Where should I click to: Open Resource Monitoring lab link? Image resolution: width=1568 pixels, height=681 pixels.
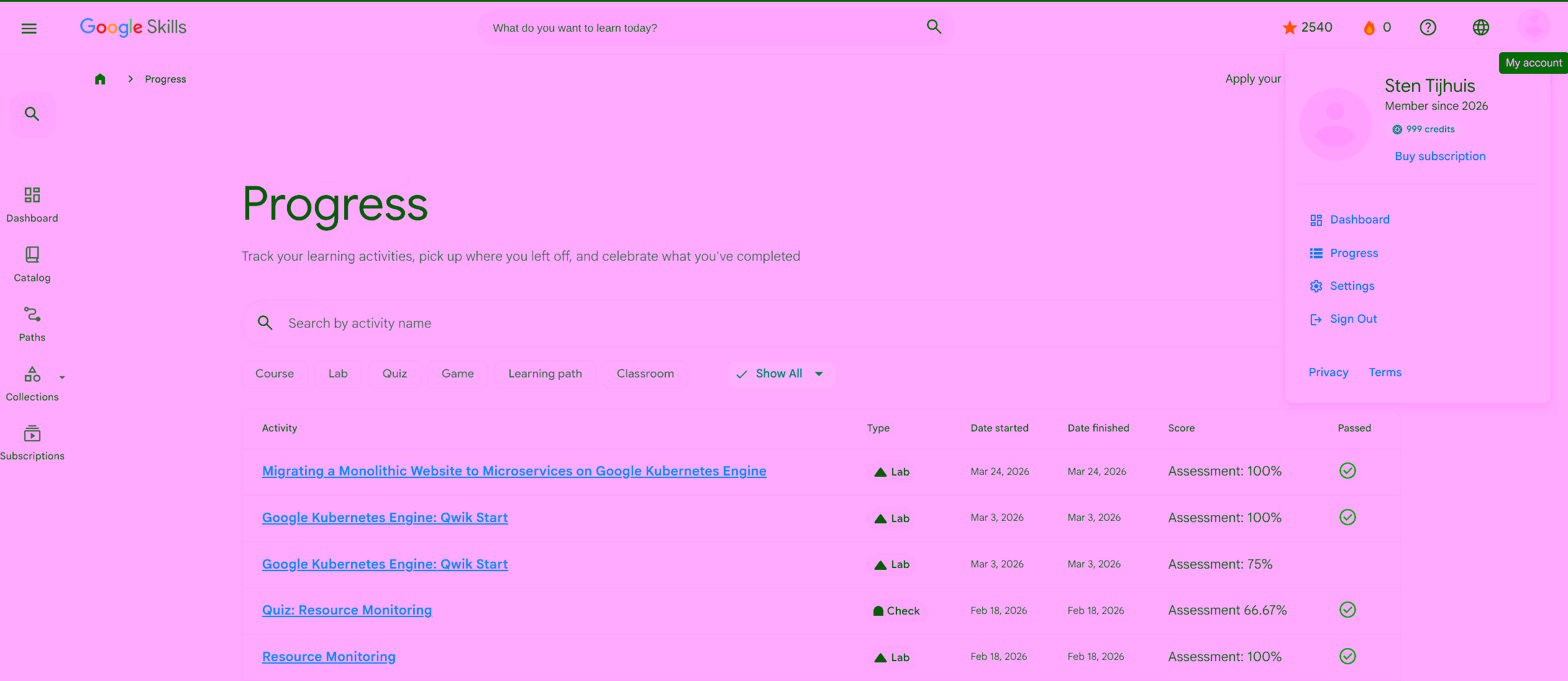[x=329, y=657]
